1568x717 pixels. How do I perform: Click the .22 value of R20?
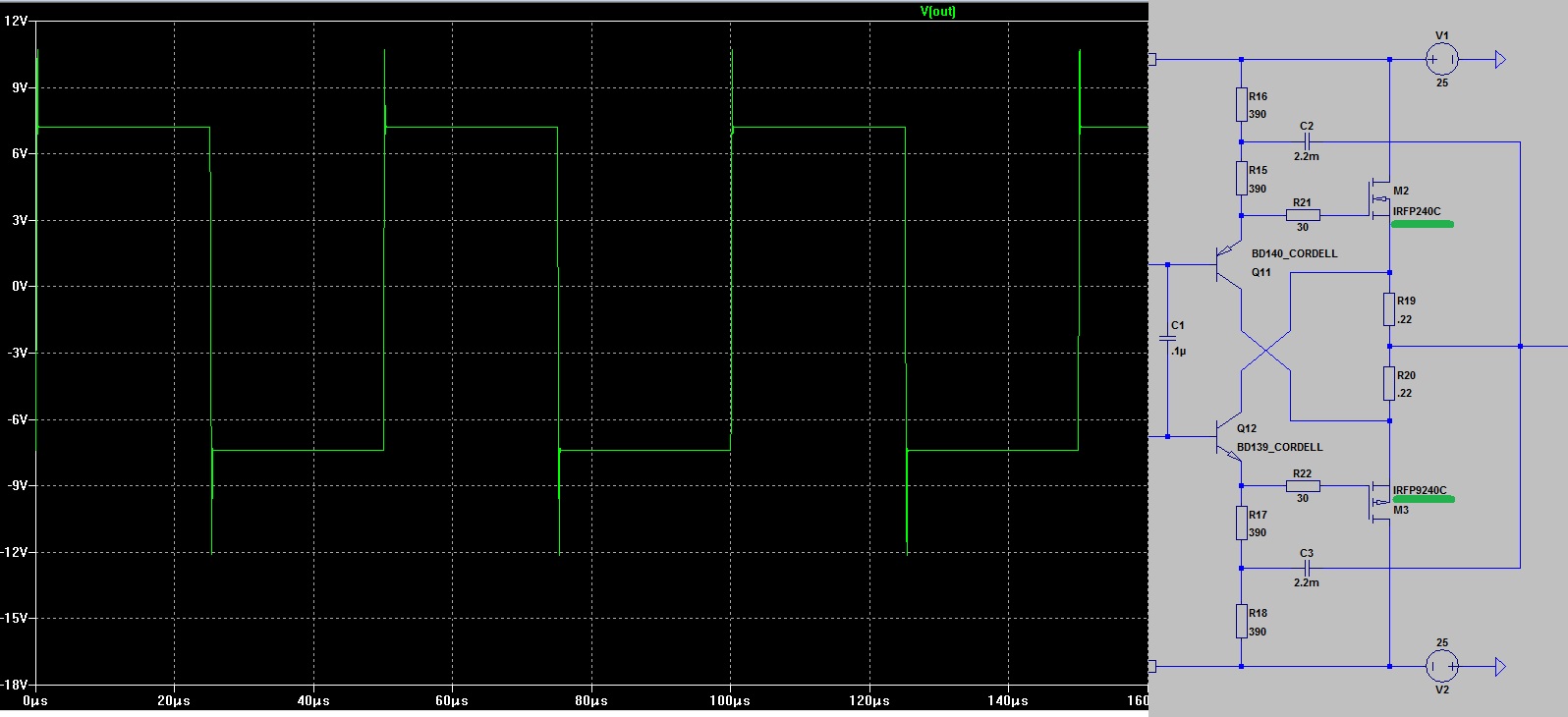coord(1405,393)
